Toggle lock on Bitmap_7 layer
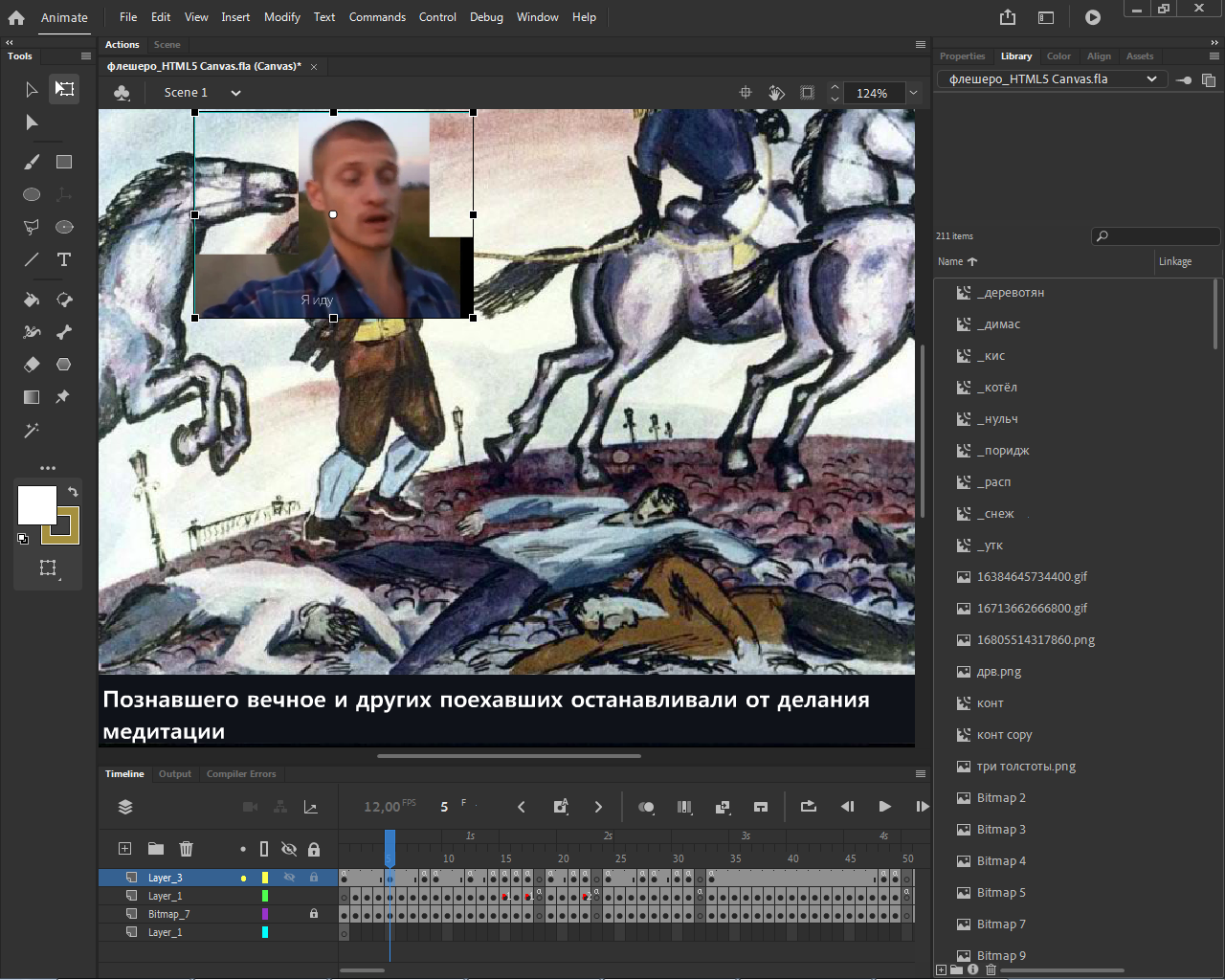Screen dimensions: 1225x980 [314, 914]
